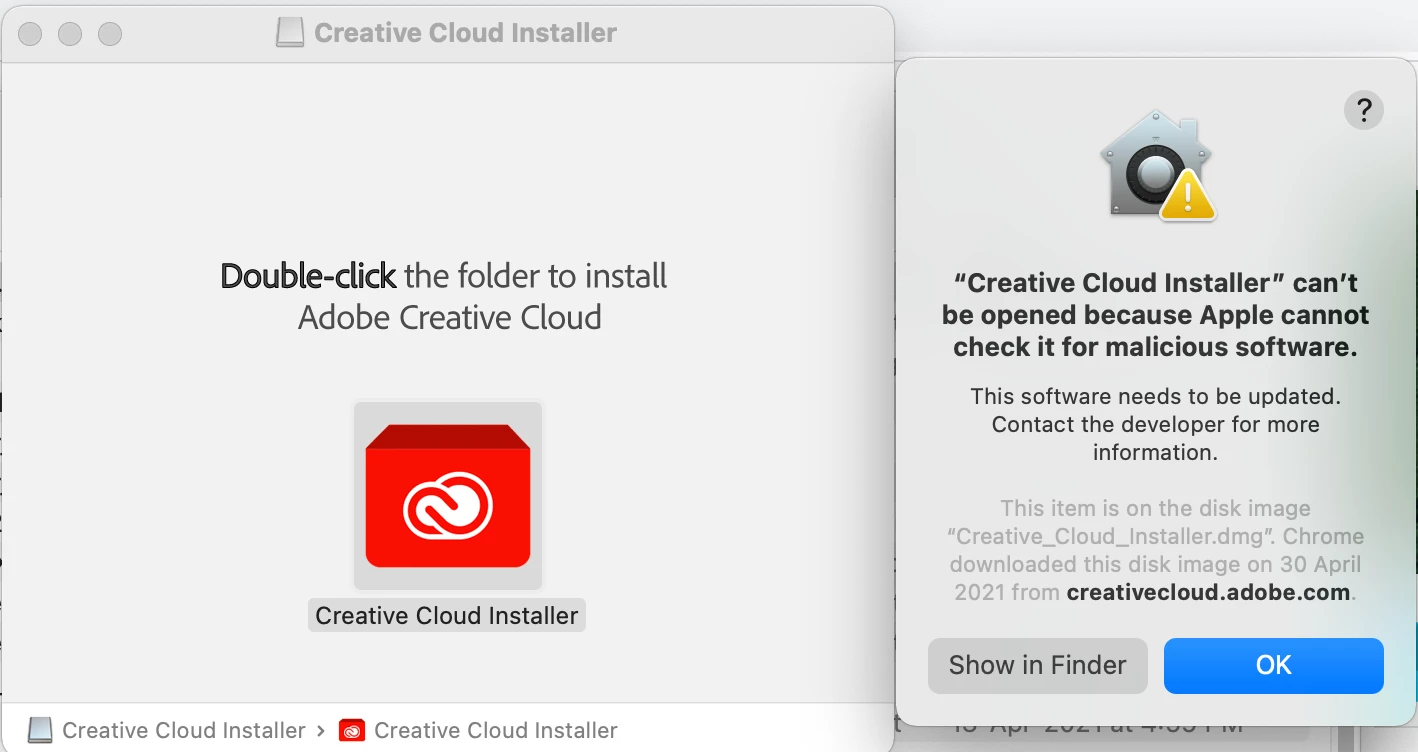The image size is (1418, 752).
Task: Minimize the Creative Cloud Installer window
Action: pos(70,34)
